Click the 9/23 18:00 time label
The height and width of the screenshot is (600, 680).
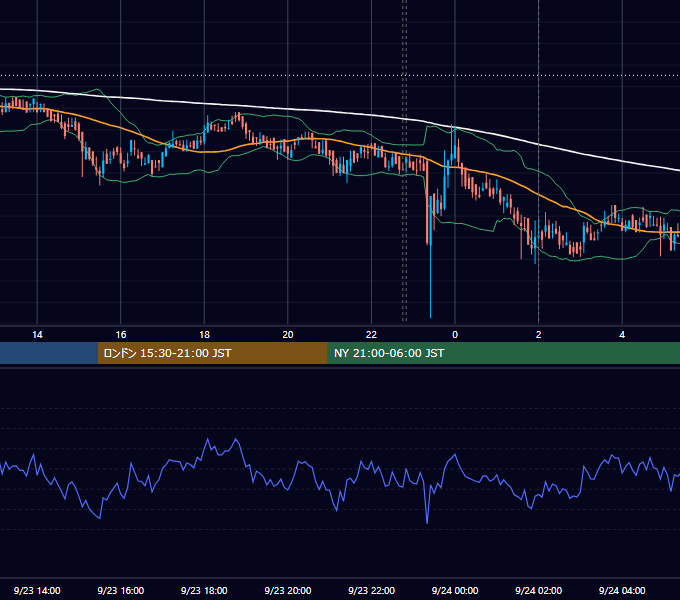coord(204,590)
